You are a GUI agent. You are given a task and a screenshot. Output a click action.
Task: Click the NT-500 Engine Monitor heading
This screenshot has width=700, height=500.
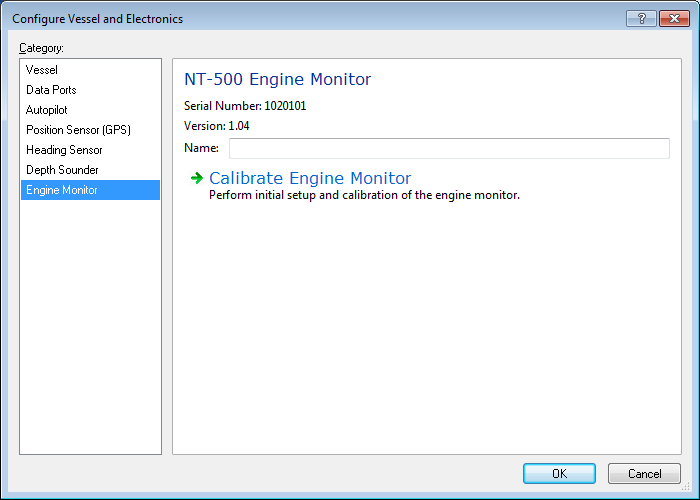coord(277,79)
